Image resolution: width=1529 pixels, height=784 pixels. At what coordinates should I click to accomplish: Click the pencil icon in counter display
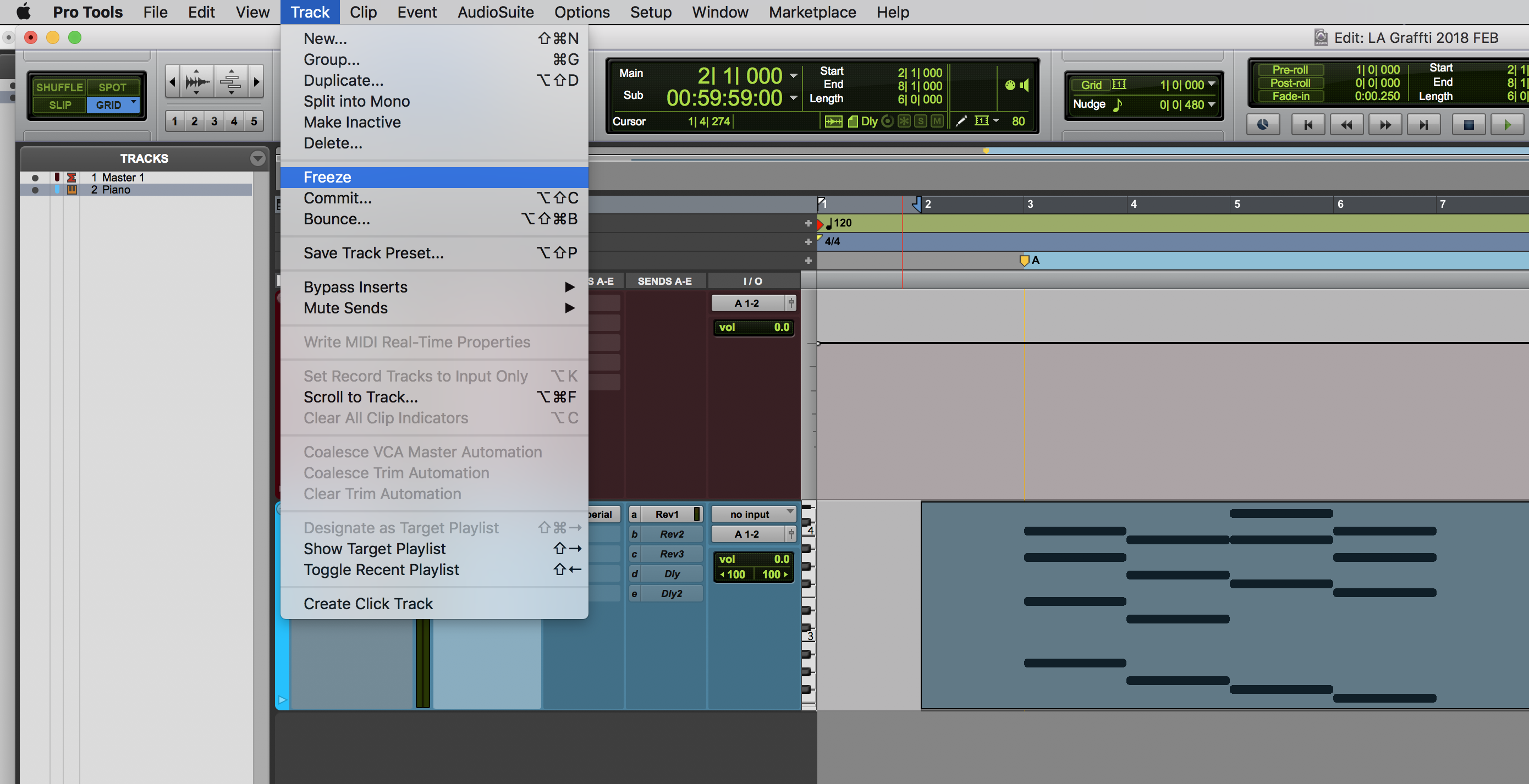961,121
